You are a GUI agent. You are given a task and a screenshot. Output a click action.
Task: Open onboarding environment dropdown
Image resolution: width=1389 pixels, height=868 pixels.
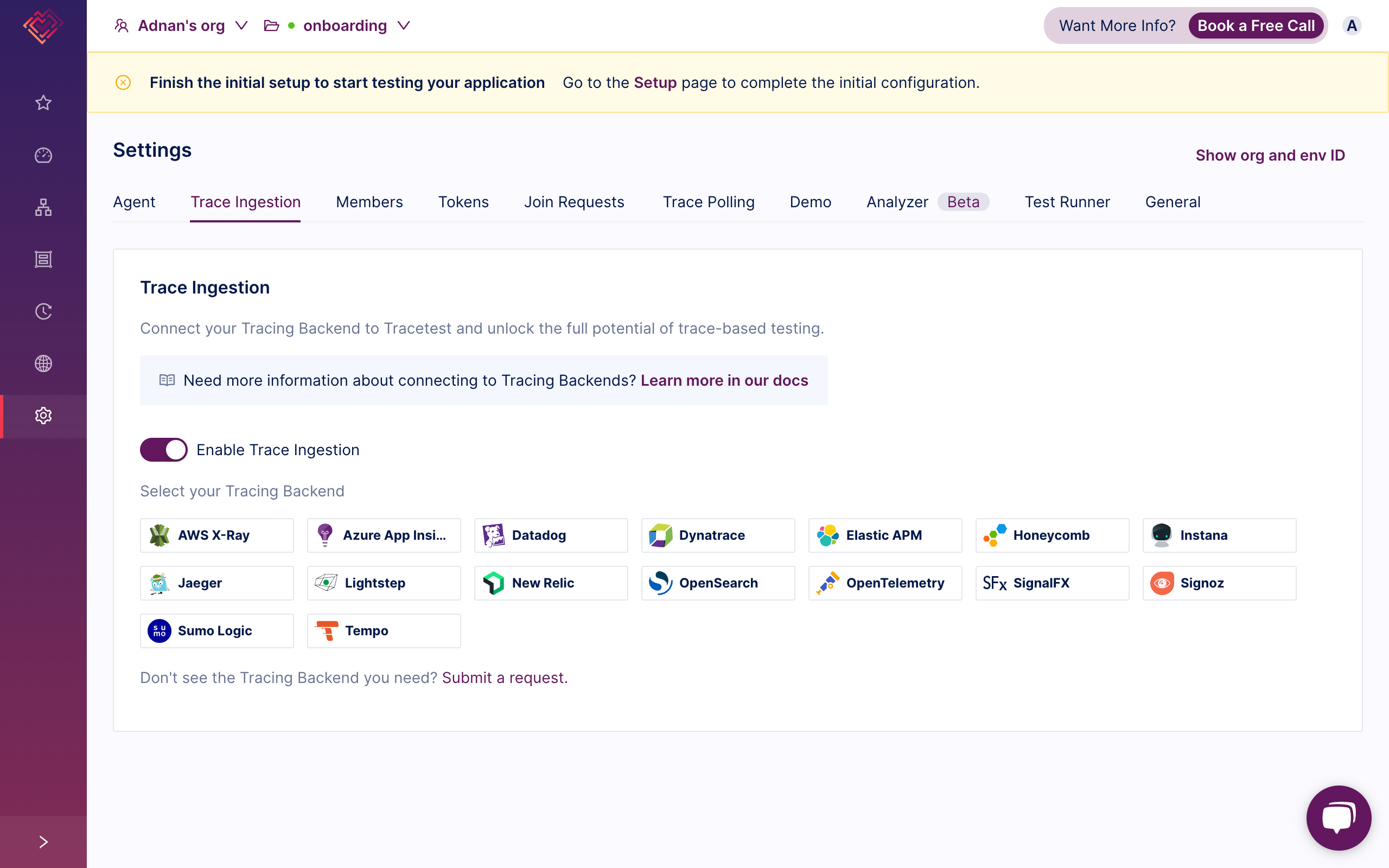(x=337, y=26)
